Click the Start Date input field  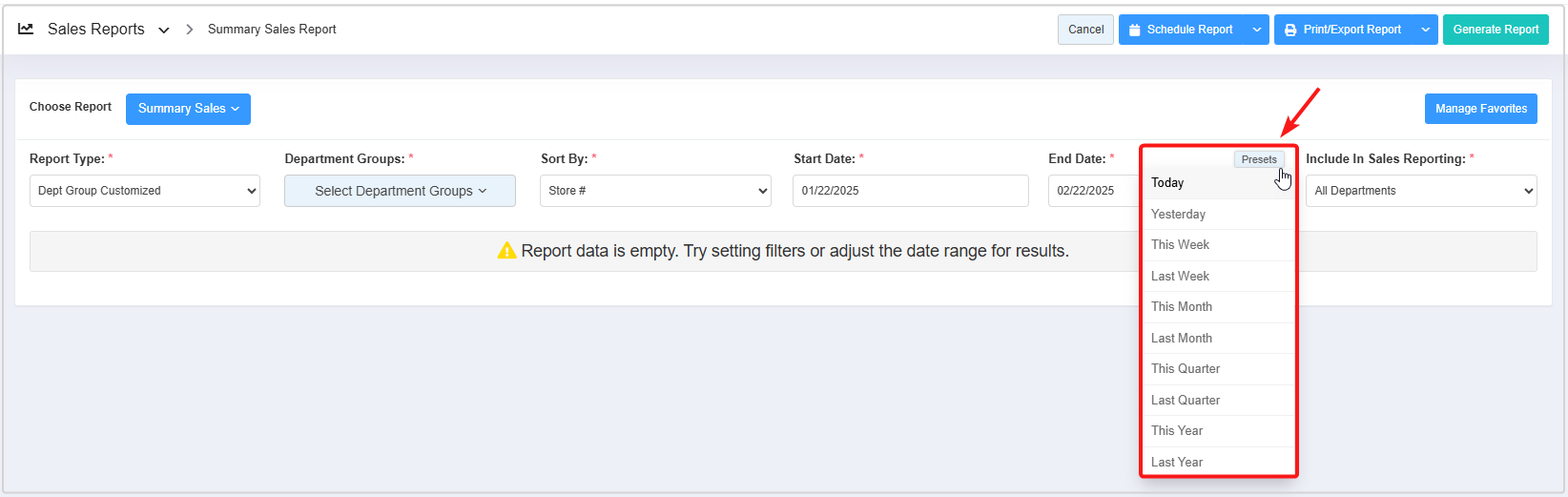(910, 191)
